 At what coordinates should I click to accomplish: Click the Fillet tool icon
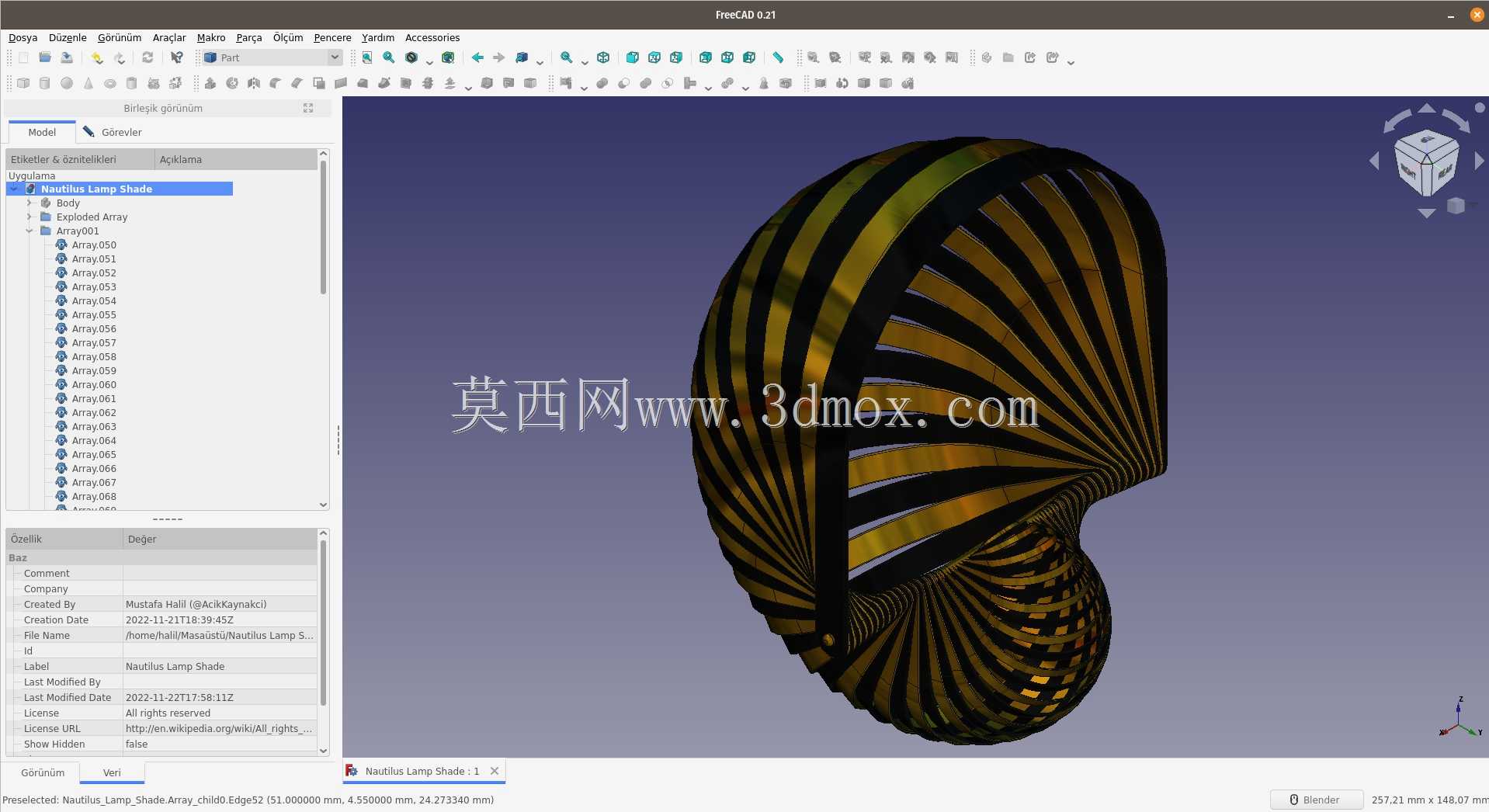click(276, 83)
